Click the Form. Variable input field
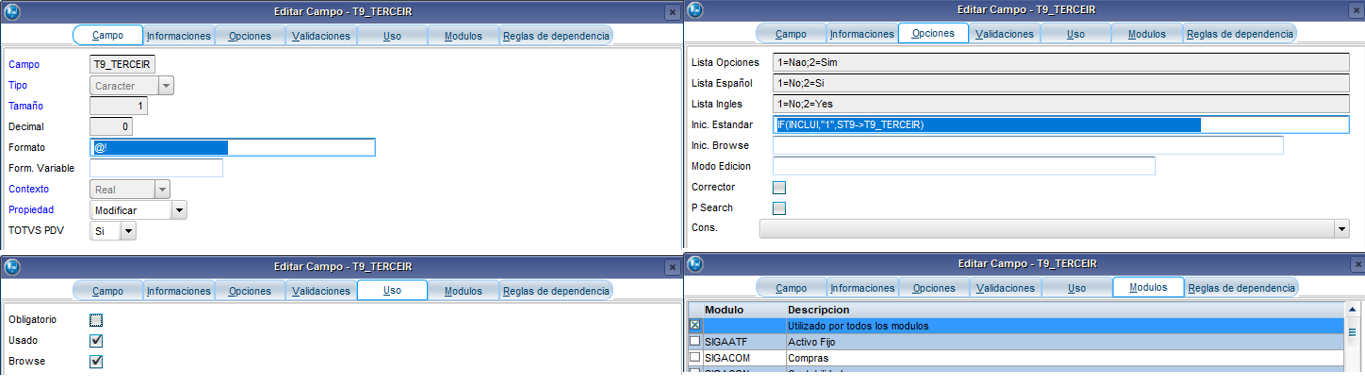Viewport: 1365px width, 381px height. (156, 168)
